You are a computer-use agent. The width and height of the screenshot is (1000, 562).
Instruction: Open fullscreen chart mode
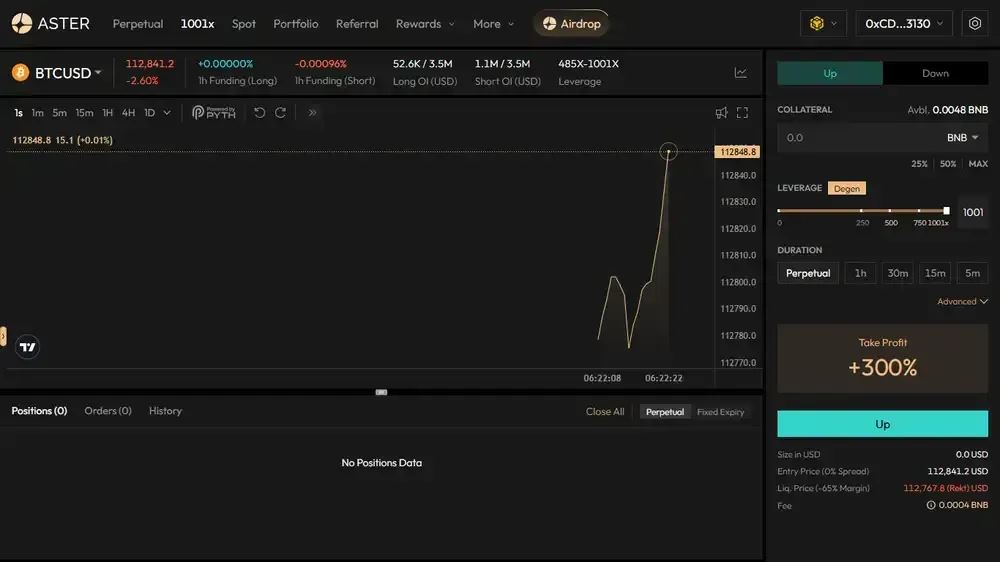click(x=742, y=113)
